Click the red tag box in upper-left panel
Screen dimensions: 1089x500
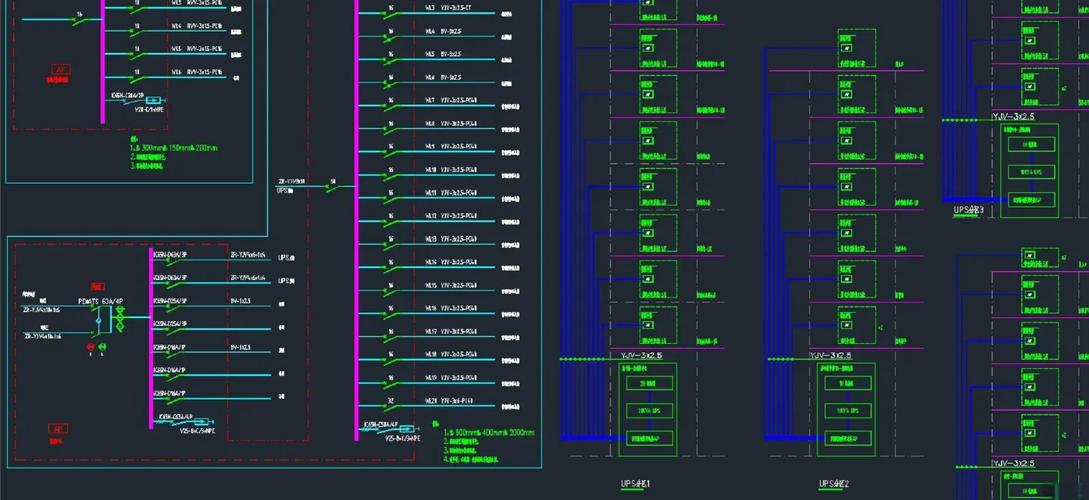click(62, 70)
